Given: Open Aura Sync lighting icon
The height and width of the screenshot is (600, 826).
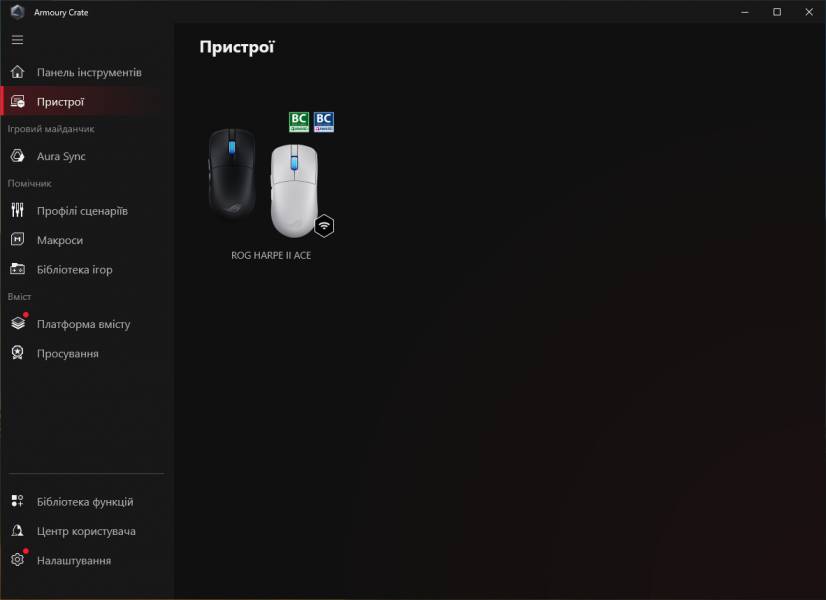Looking at the screenshot, I should click(17, 156).
